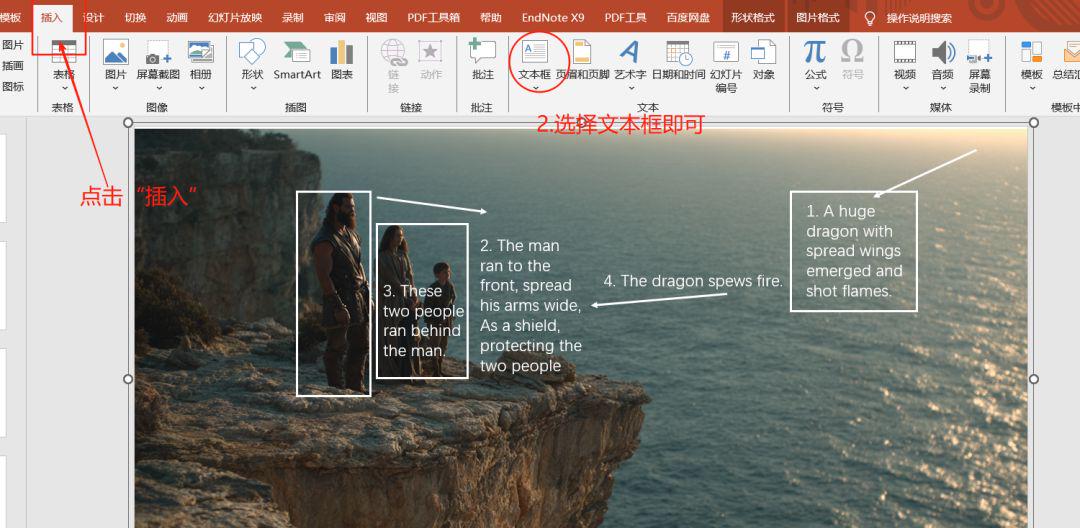Screen dimensions: 1080x528
Task: Click the 链接 hyperlink globe icon
Action: (x=393, y=52)
